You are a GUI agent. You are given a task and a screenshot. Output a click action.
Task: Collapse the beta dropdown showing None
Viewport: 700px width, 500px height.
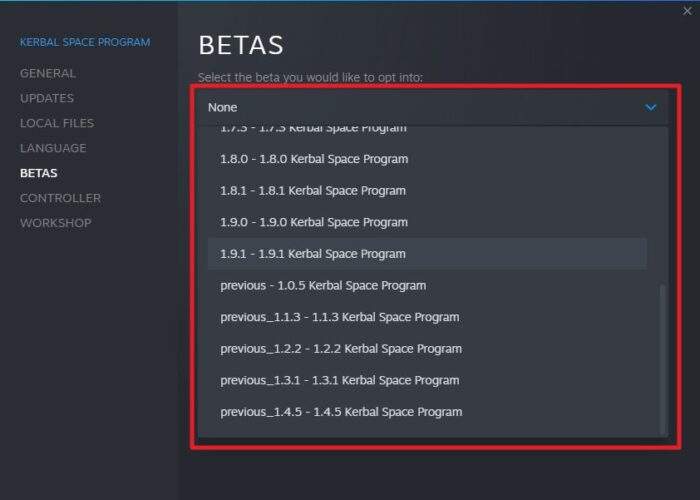pyautogui.click(x=432, y=108)
